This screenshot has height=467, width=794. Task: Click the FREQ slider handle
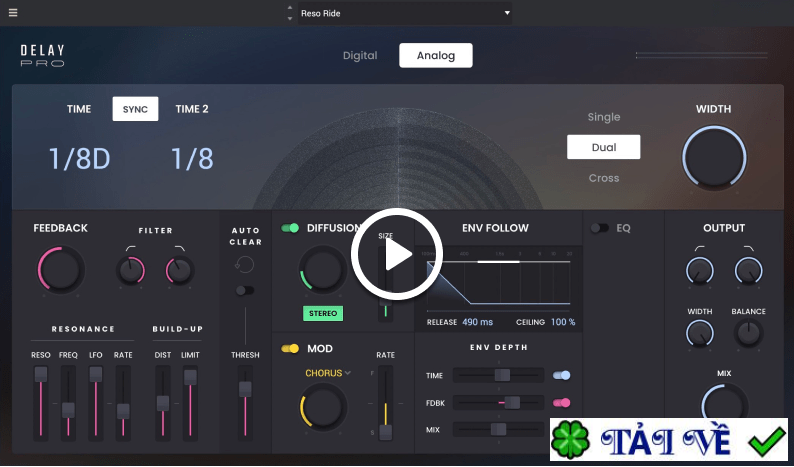tap(68, 410)
